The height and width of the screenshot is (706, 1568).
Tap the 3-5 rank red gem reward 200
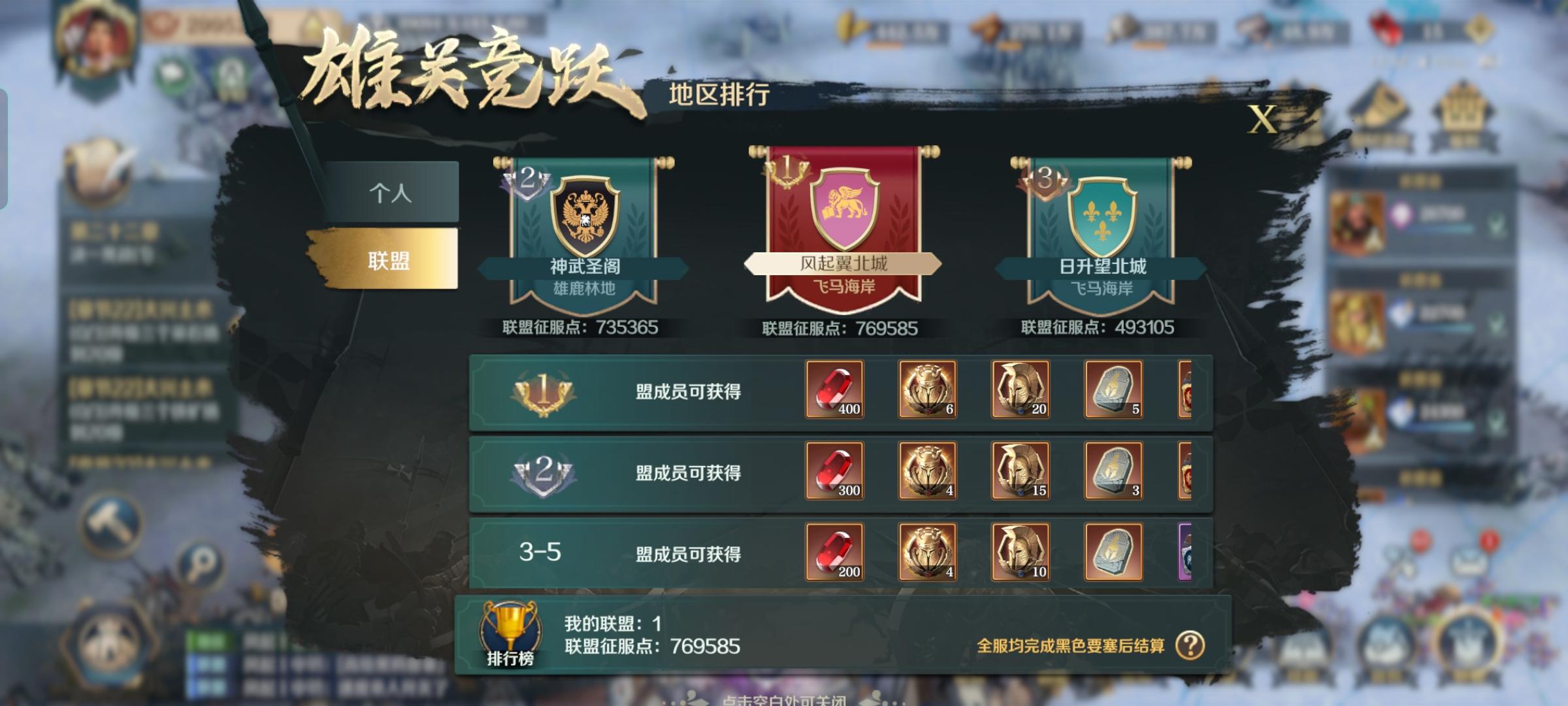point(834,552)
